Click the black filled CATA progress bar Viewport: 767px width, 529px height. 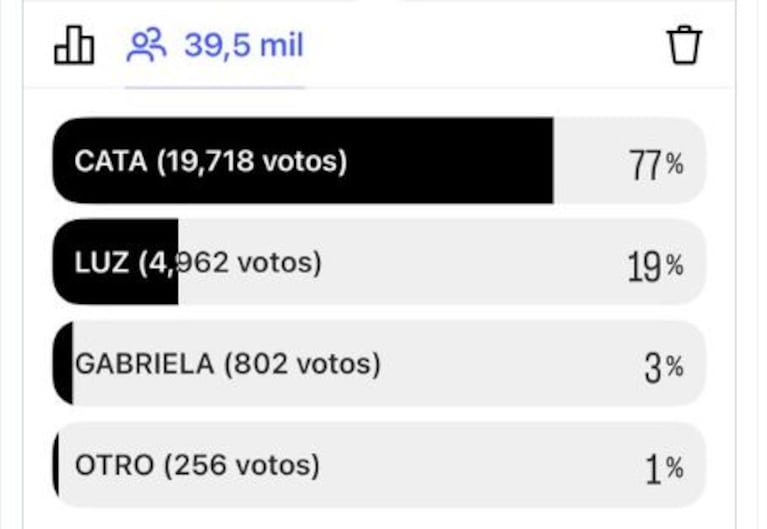click(x=303, y=161)
